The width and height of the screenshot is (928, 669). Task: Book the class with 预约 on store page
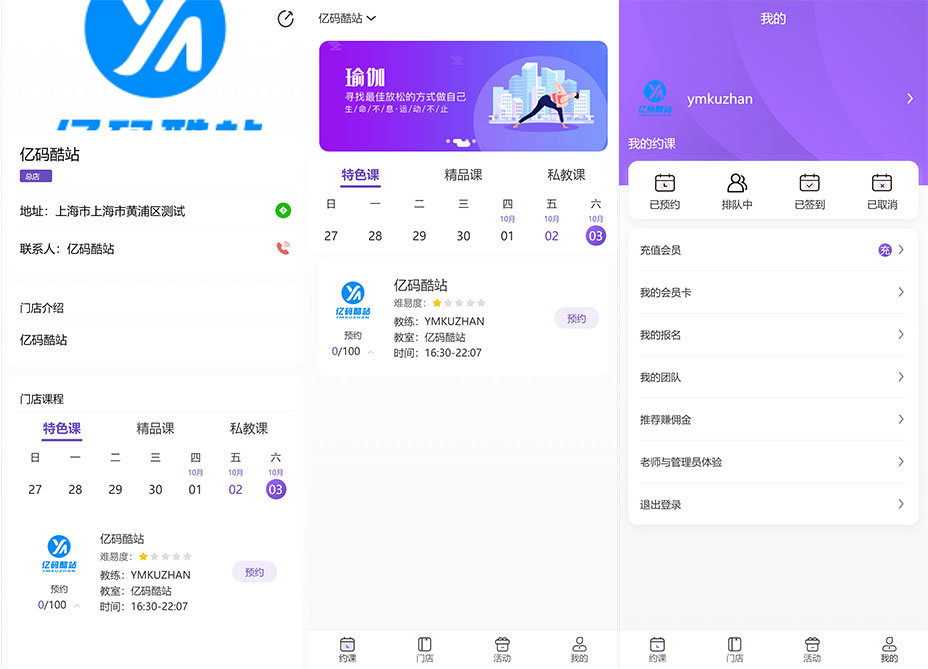[254, 572]
